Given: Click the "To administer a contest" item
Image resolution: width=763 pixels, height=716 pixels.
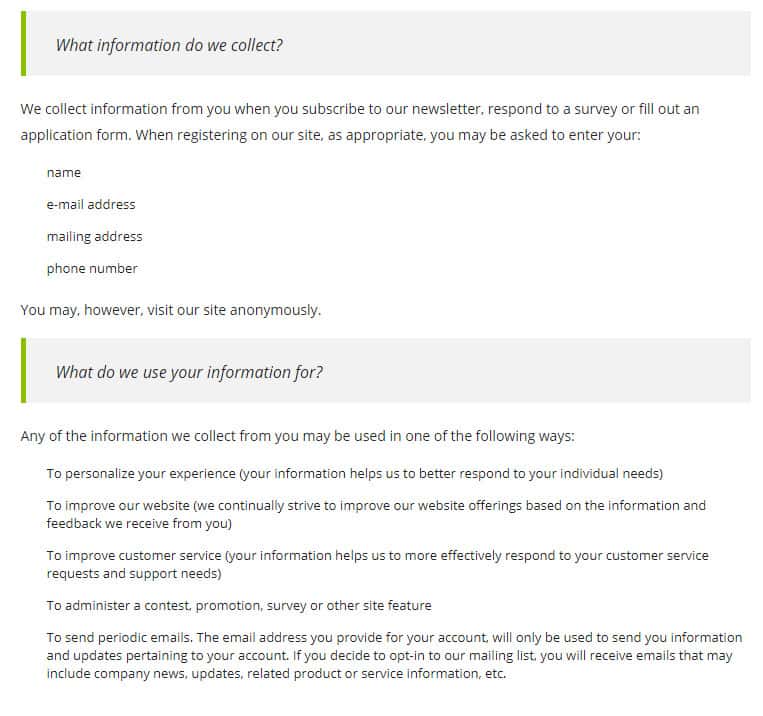Looking at the screenshot, I should tap(239, 606).
